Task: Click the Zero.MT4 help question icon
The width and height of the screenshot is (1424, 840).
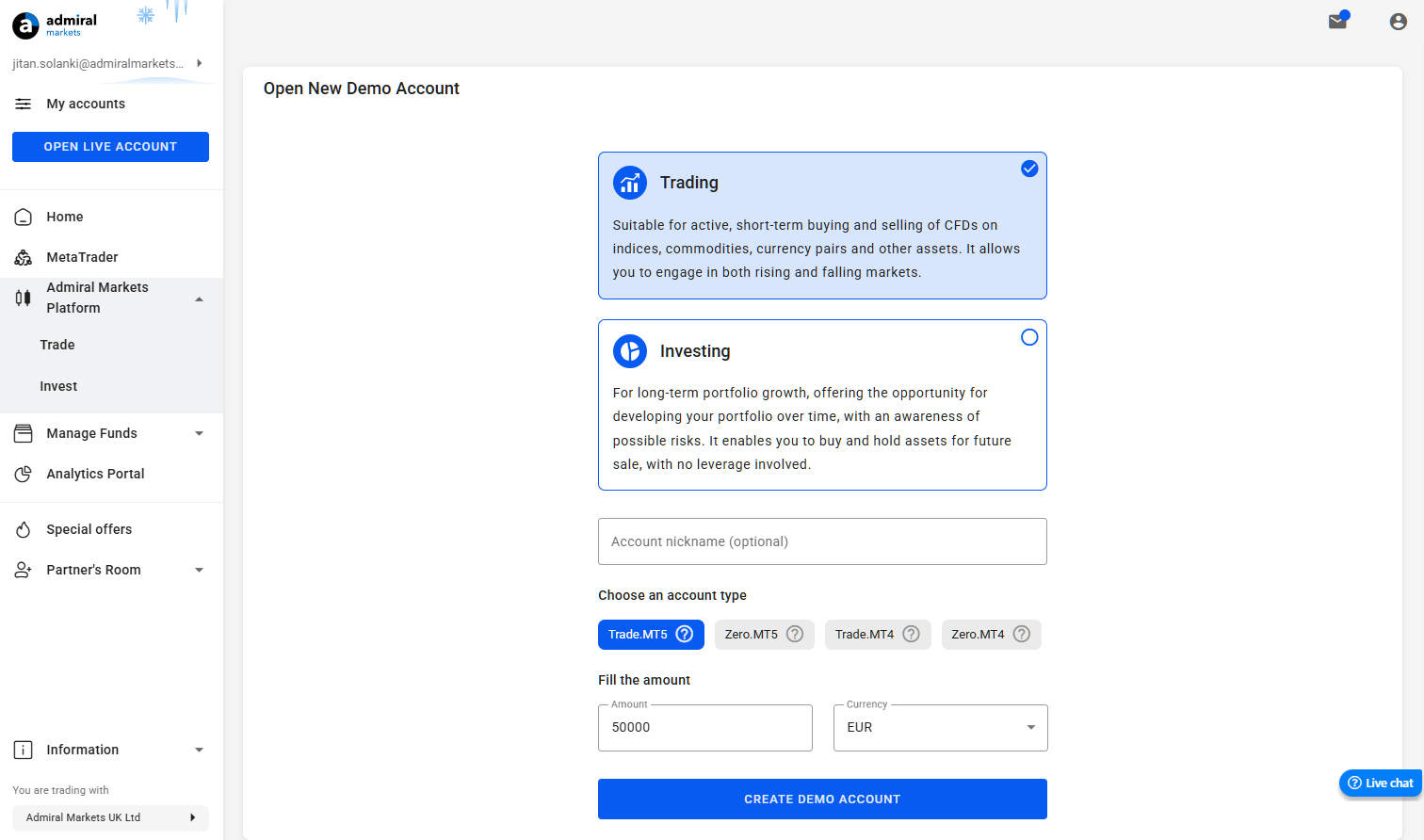Action: pos(1022,634)
